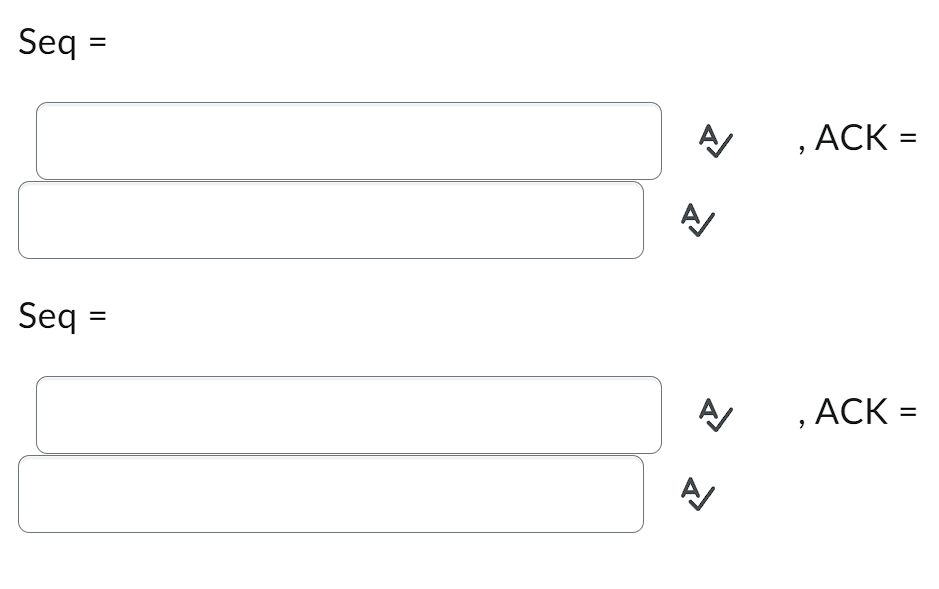The width and height of the screenshot is (939, 589).
Task: Click the second Seq = label
Action: [62, 316]
